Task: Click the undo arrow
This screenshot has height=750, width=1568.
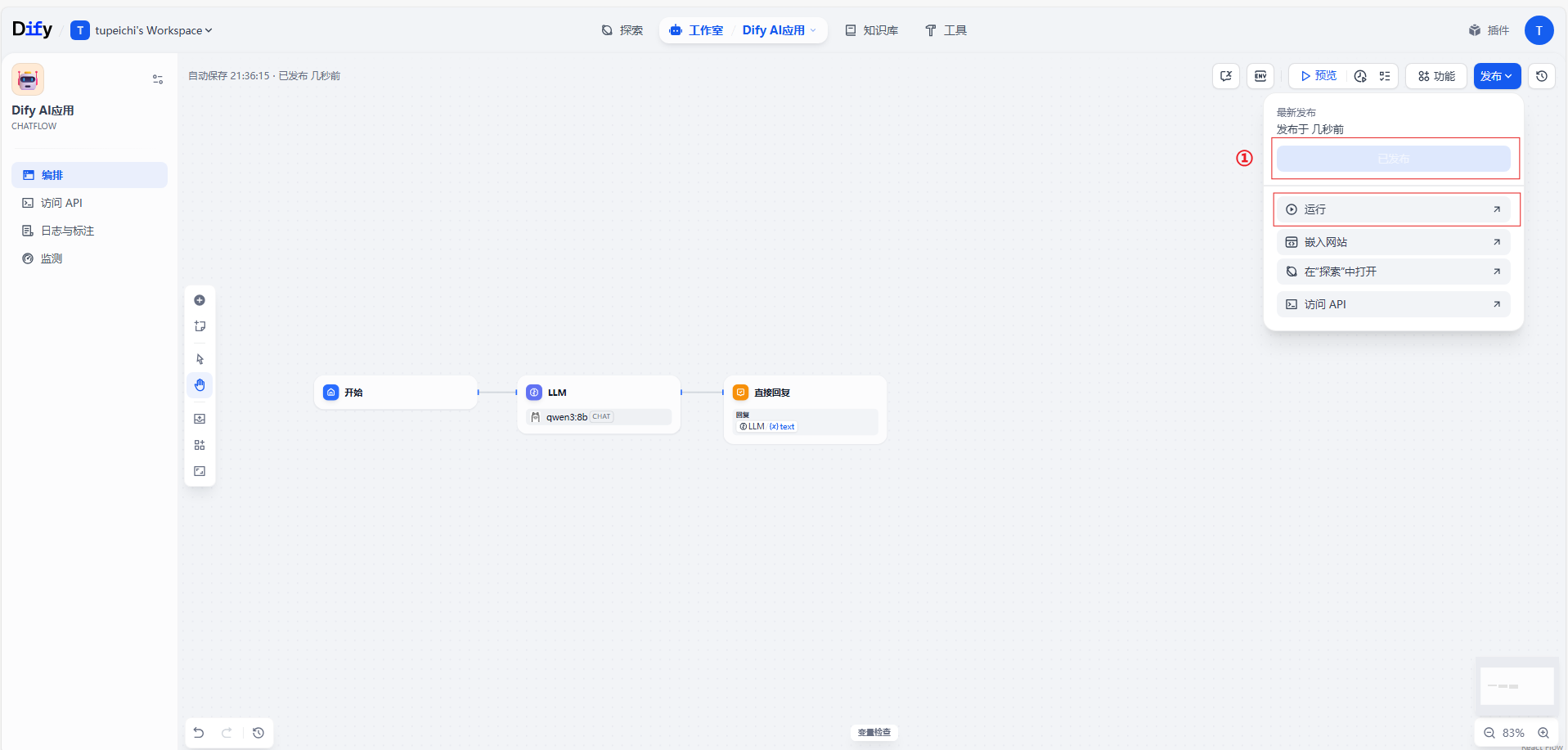Action: (x=199, y=733)
